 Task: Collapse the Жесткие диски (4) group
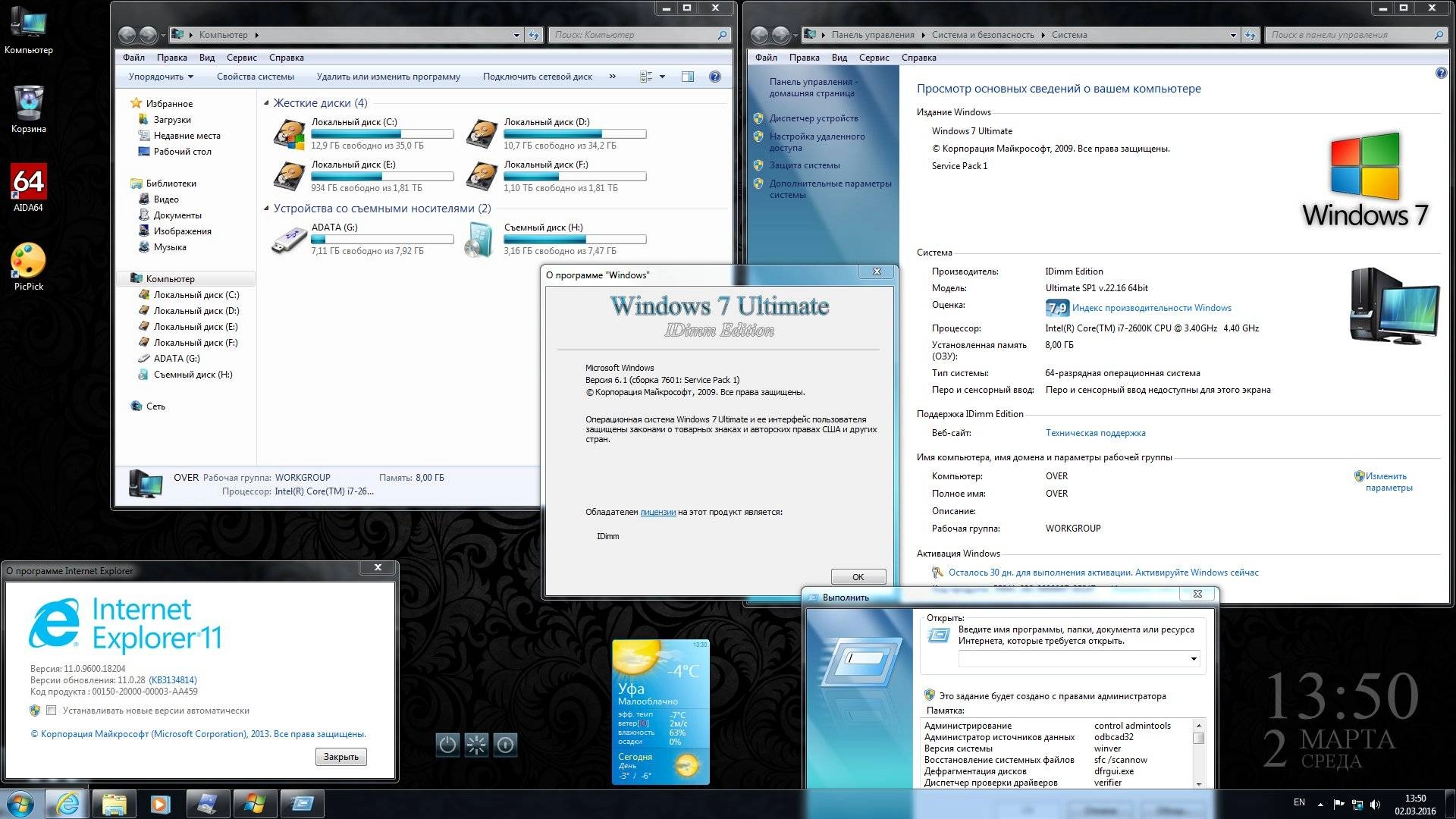(266, 103)
